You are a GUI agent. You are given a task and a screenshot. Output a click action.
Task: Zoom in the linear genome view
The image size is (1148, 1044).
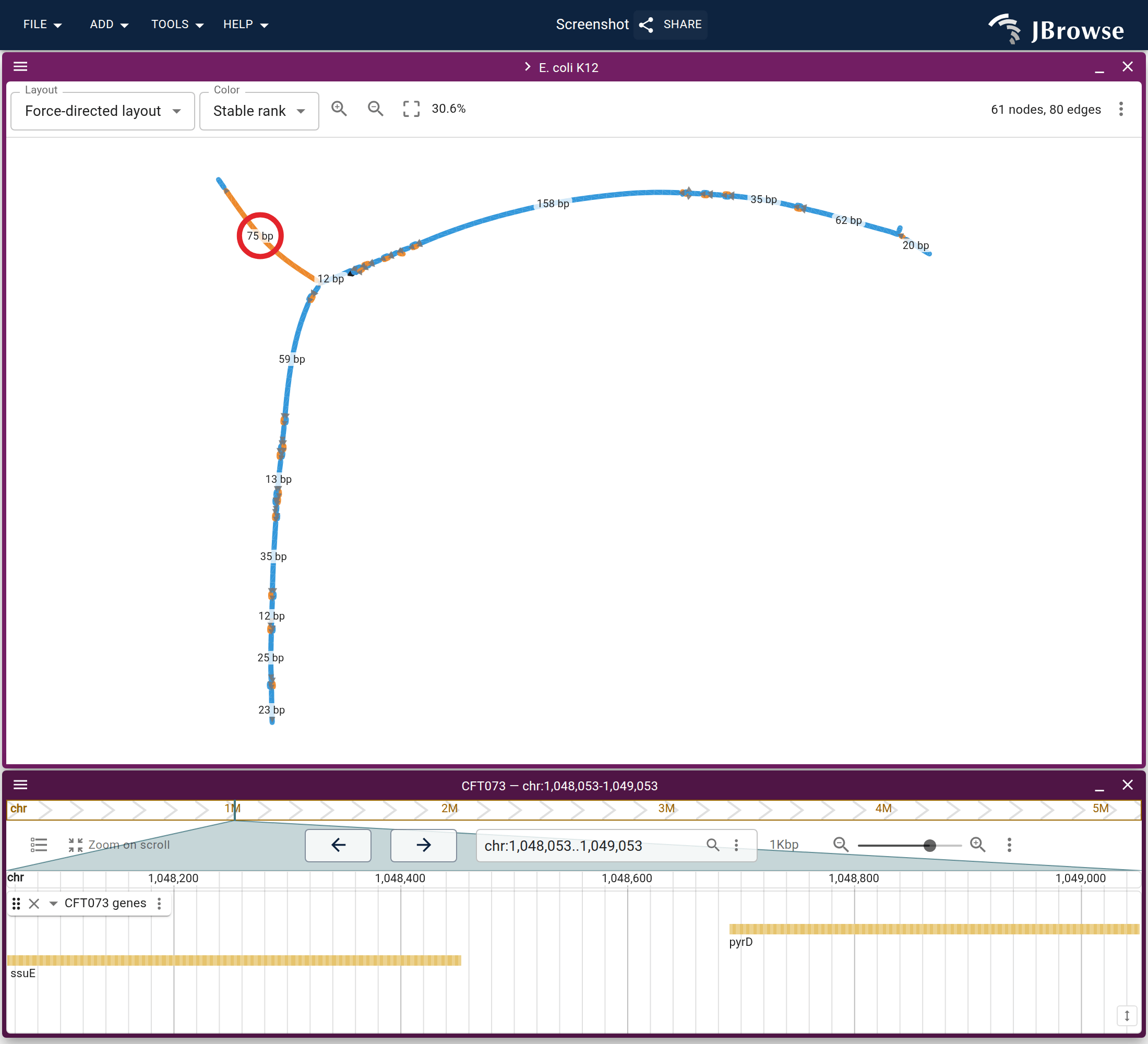point(978,845)
